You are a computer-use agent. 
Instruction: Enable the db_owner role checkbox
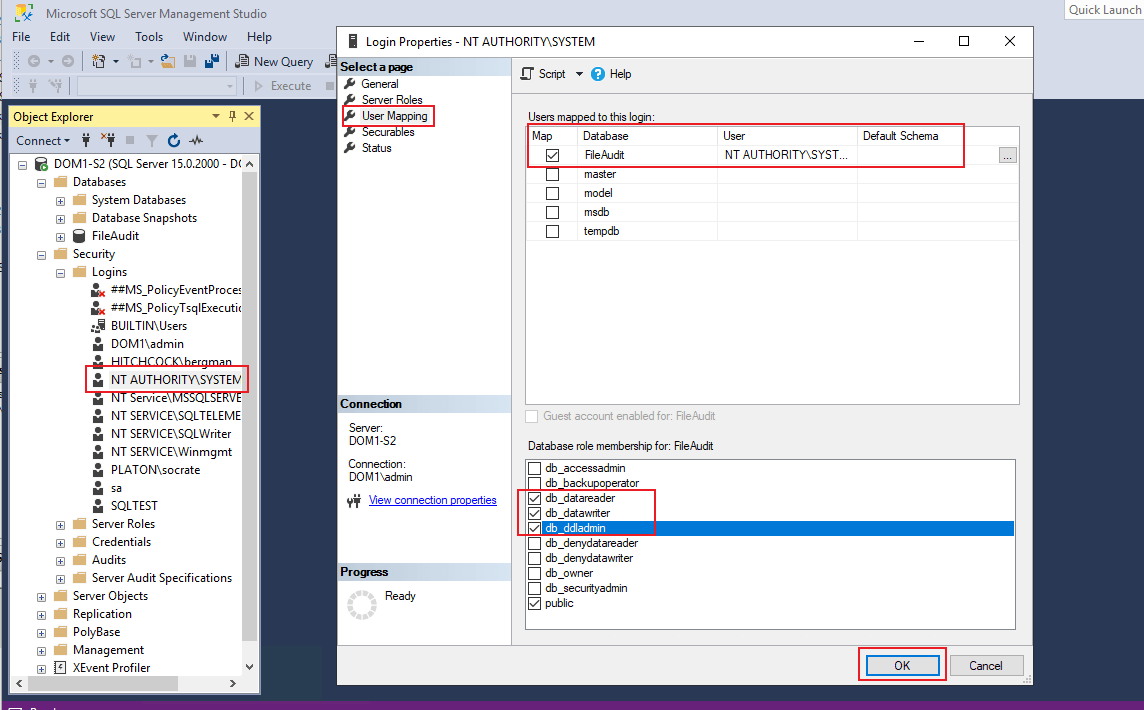535,573
